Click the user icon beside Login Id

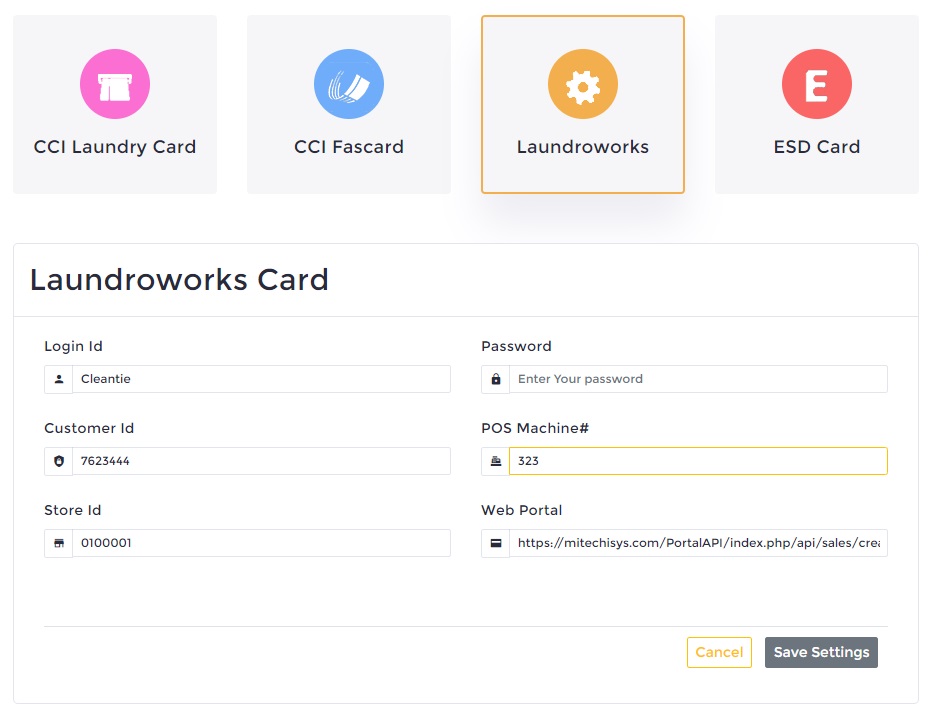59,379
